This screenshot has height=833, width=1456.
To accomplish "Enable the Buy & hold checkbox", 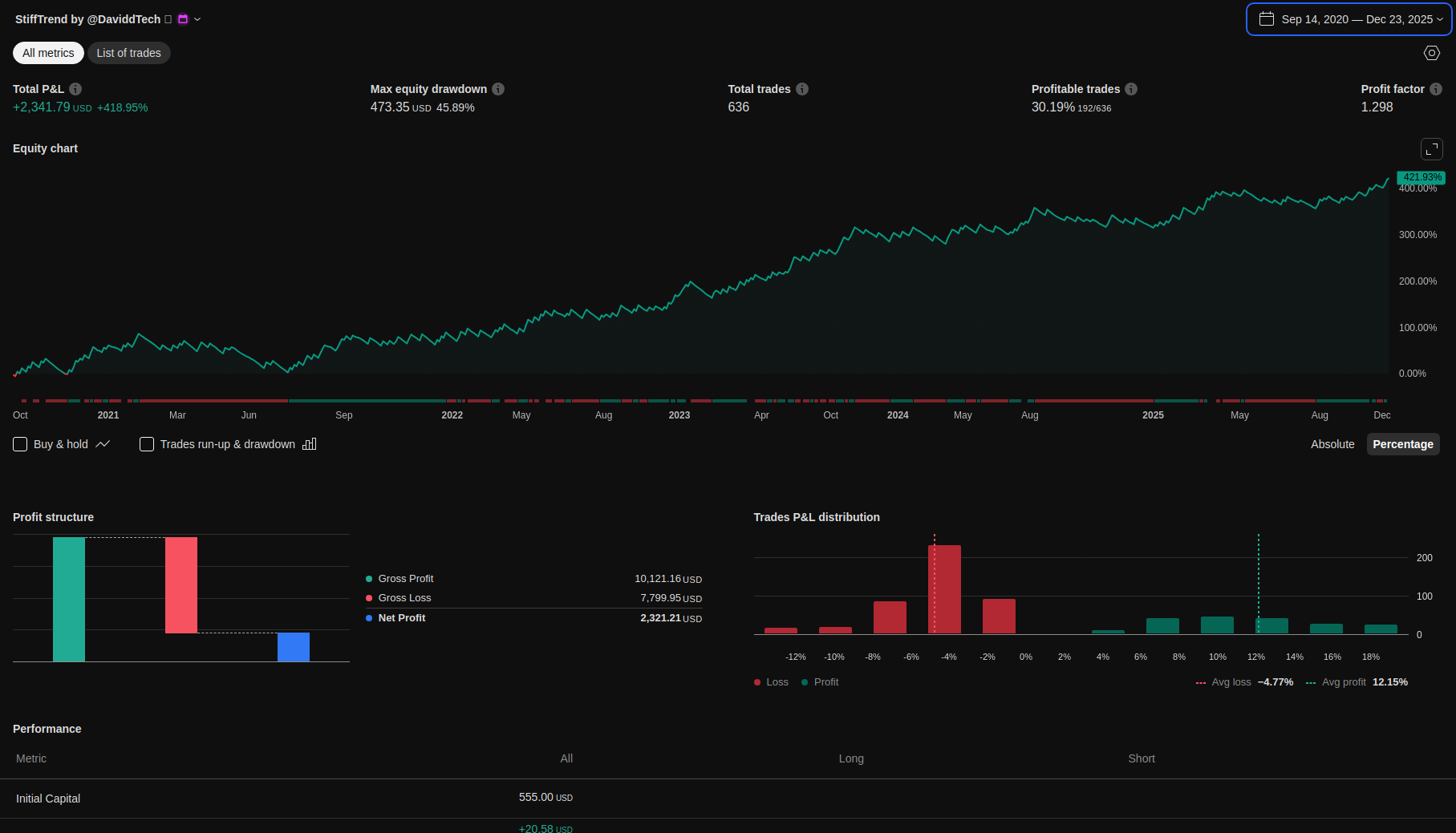I will point(20,444).
